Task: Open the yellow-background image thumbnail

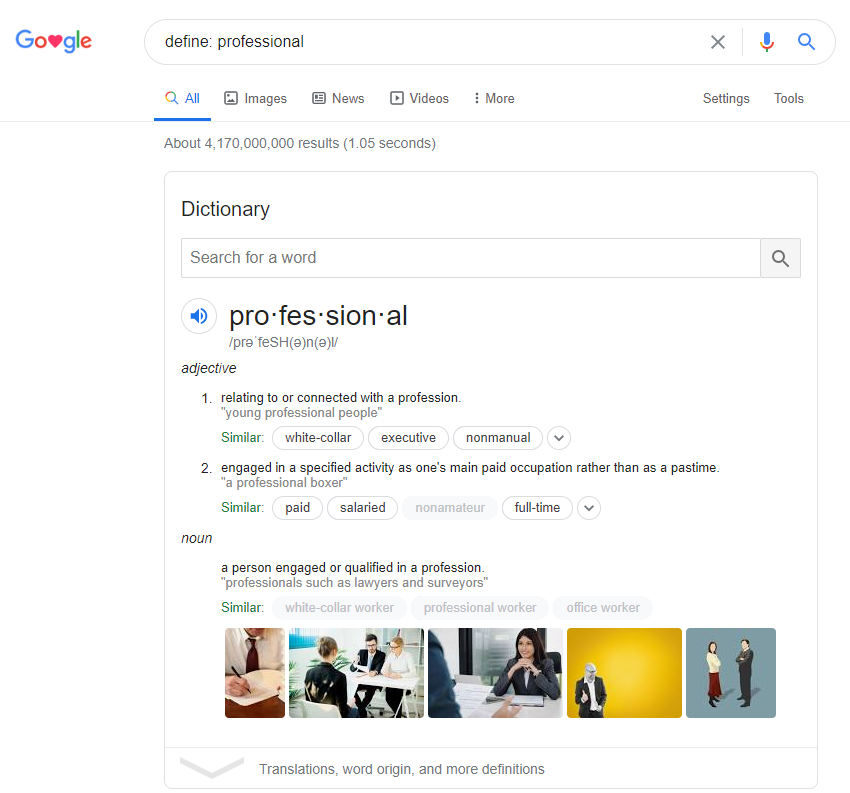Action: coord(624,673)
